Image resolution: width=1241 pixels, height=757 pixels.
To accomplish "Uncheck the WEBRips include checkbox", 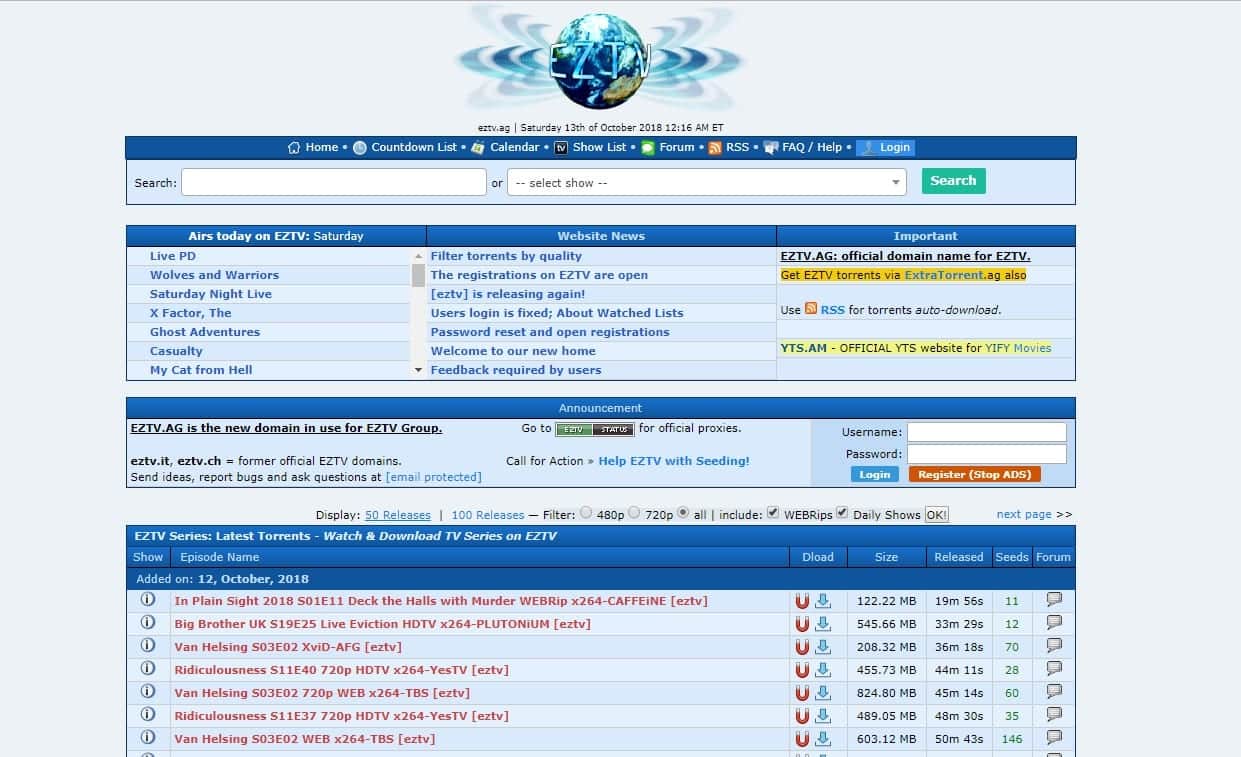I will coord(774,510).
